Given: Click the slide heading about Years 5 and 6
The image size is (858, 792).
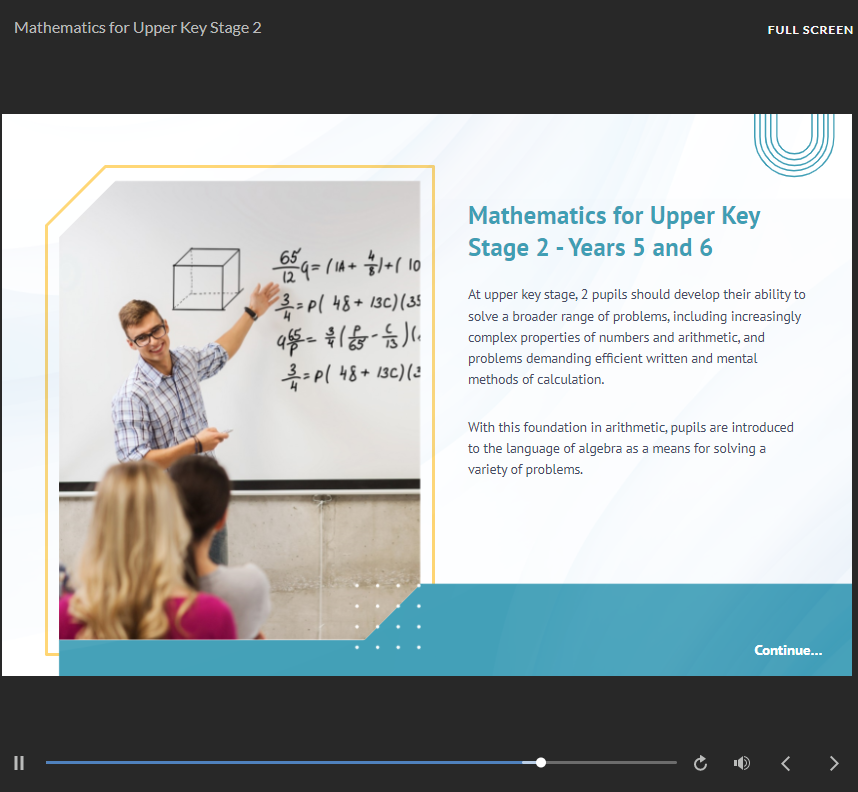Looking at the screenshot, I should [614, 231].
